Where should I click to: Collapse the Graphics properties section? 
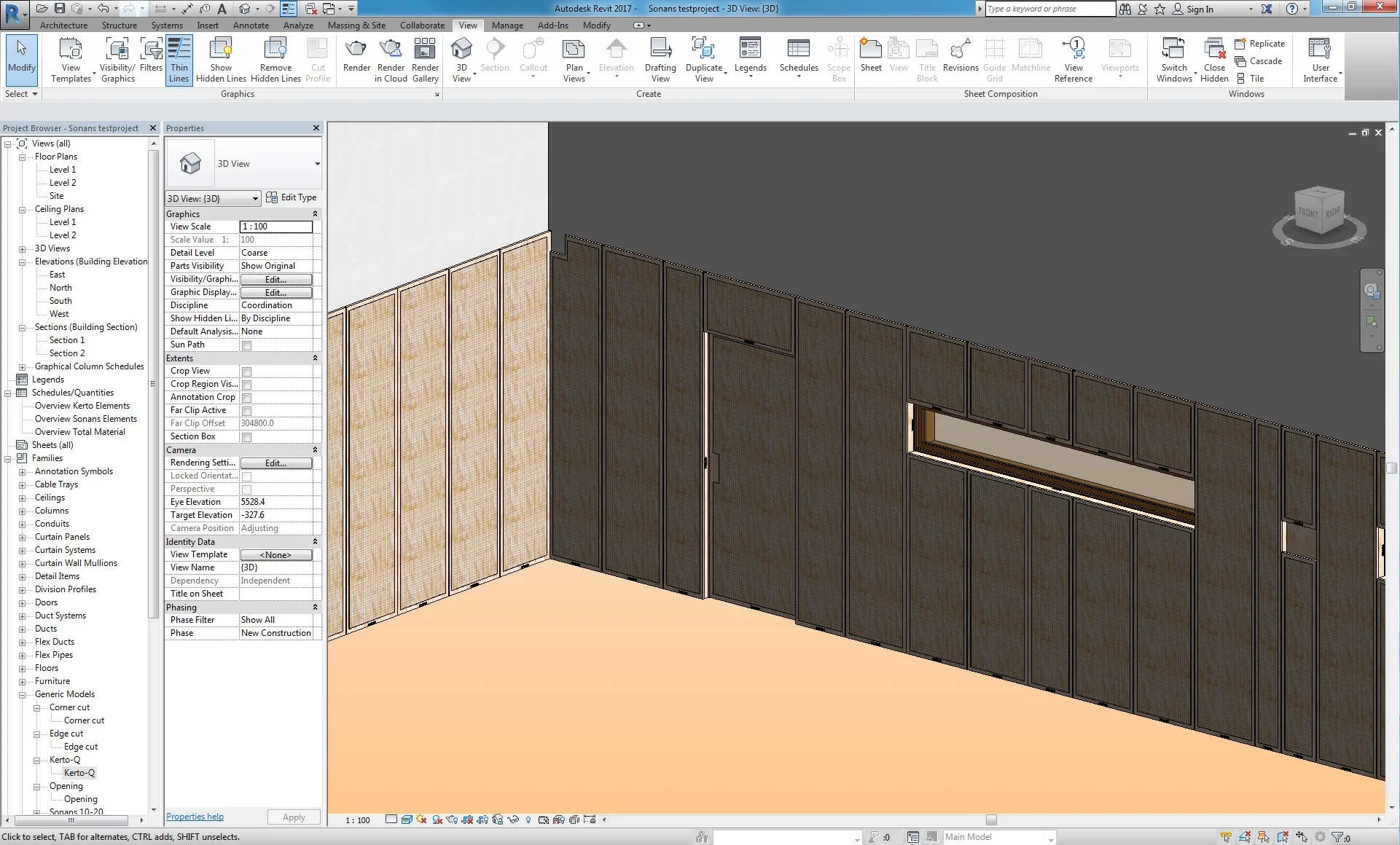click(315, 214)
